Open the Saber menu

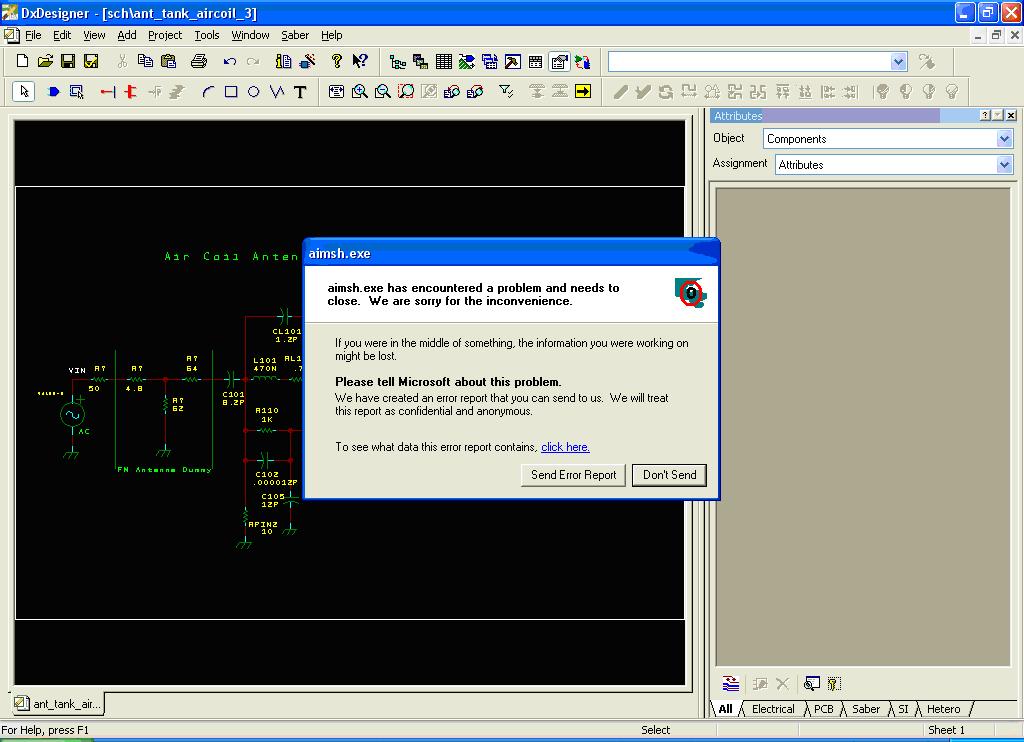coord(294,35)
